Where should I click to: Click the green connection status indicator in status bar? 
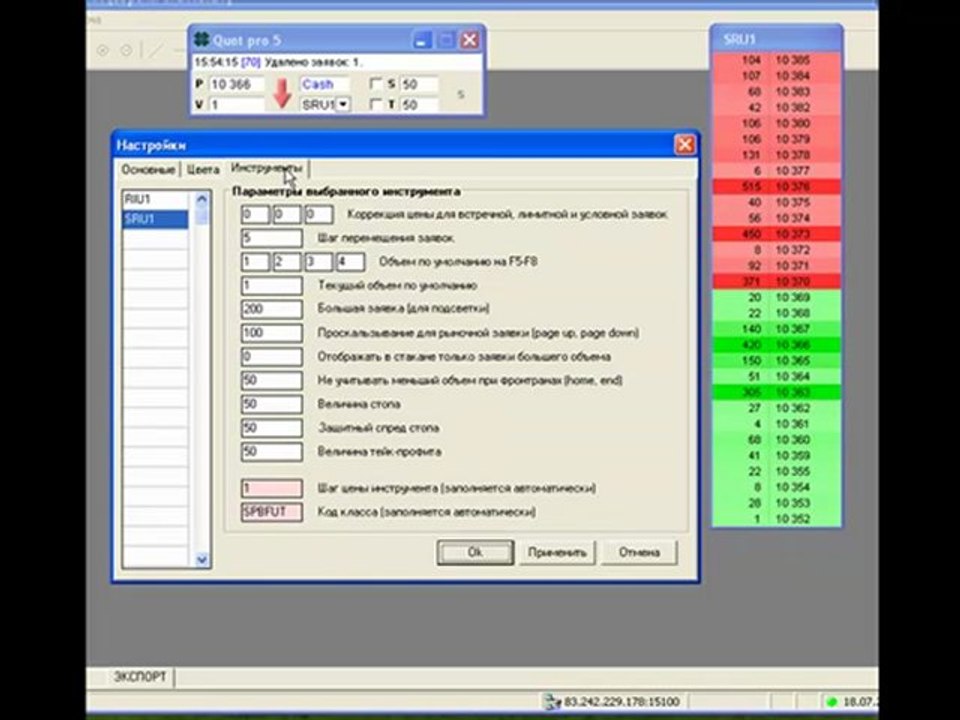(x=831, y=702)
